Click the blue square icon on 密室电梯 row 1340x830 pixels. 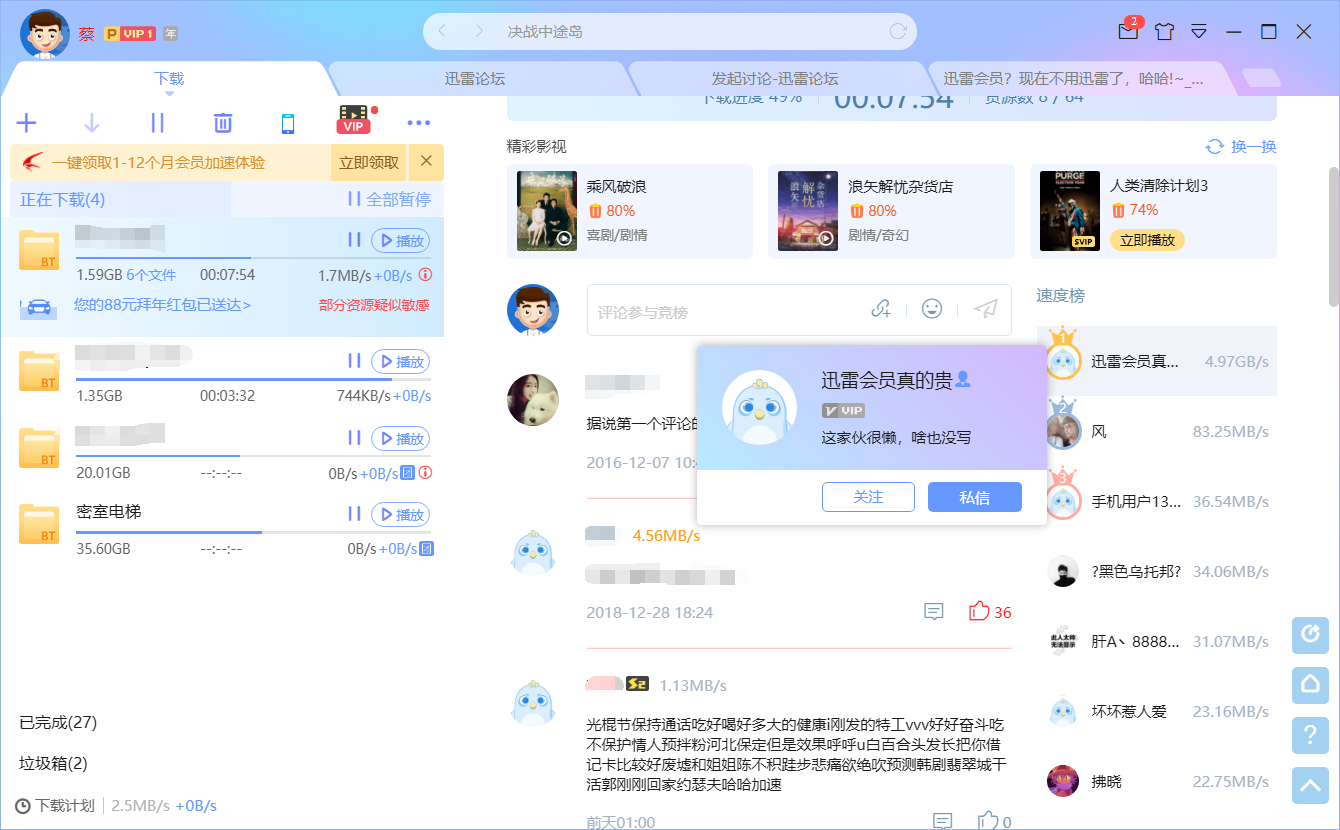[426, 549]
